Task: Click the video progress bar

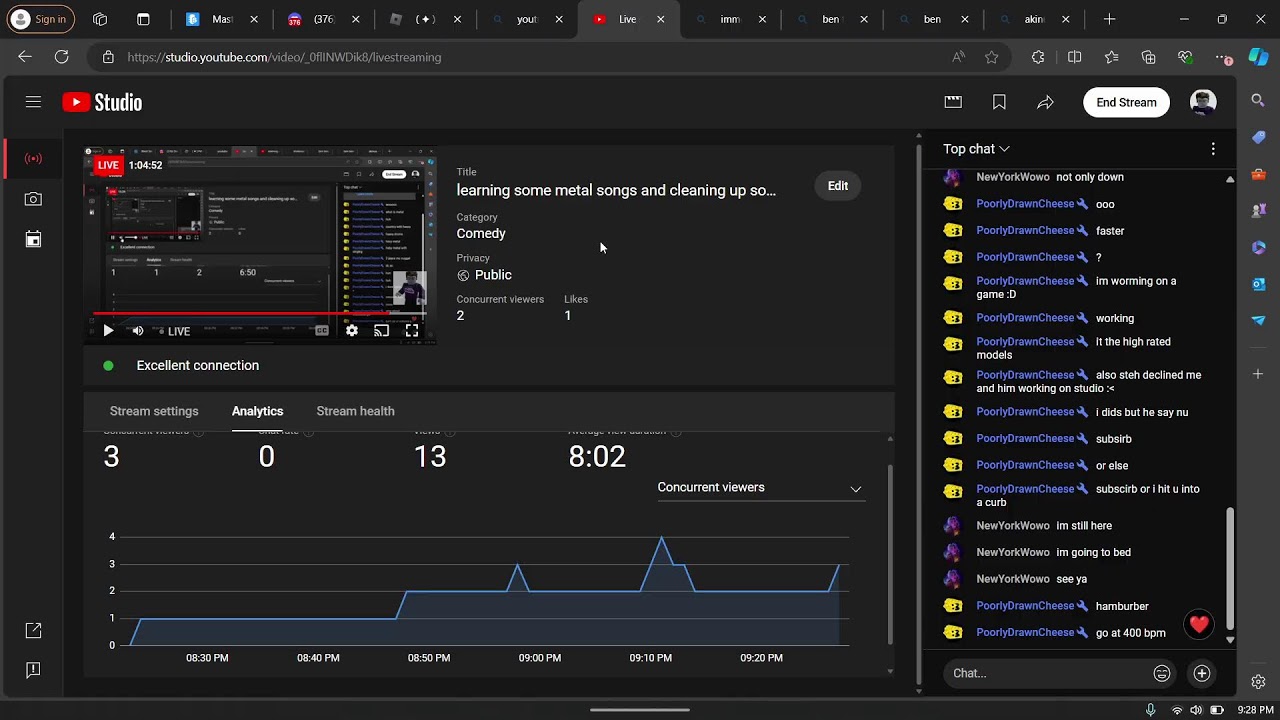Action: (262, 313)
